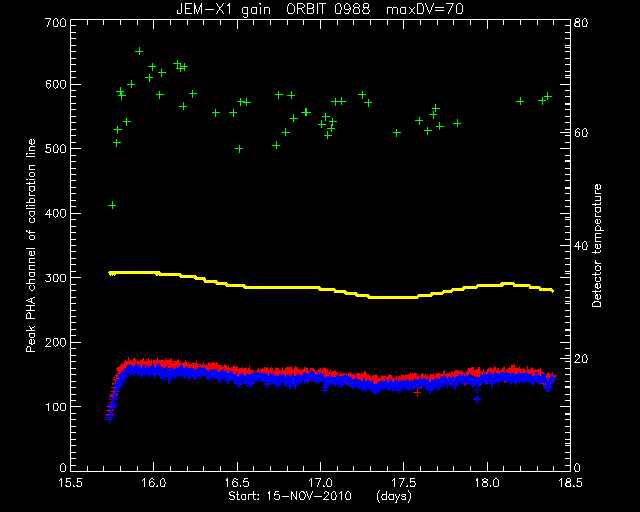This screenshot has width=640, height=512.
Task: Click the lowest green cross near 400
Action: coord(112,205)
